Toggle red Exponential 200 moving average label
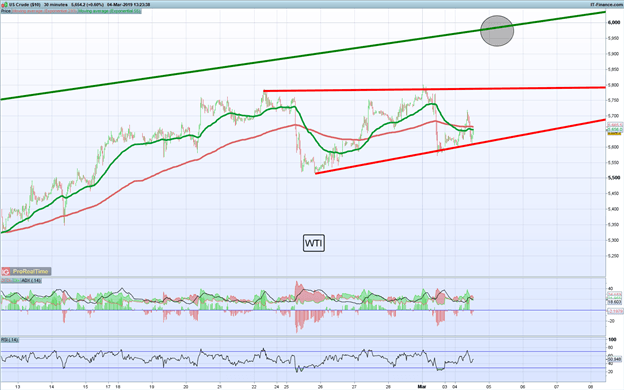This screenshot has width=624, height=390. [44, 11]
